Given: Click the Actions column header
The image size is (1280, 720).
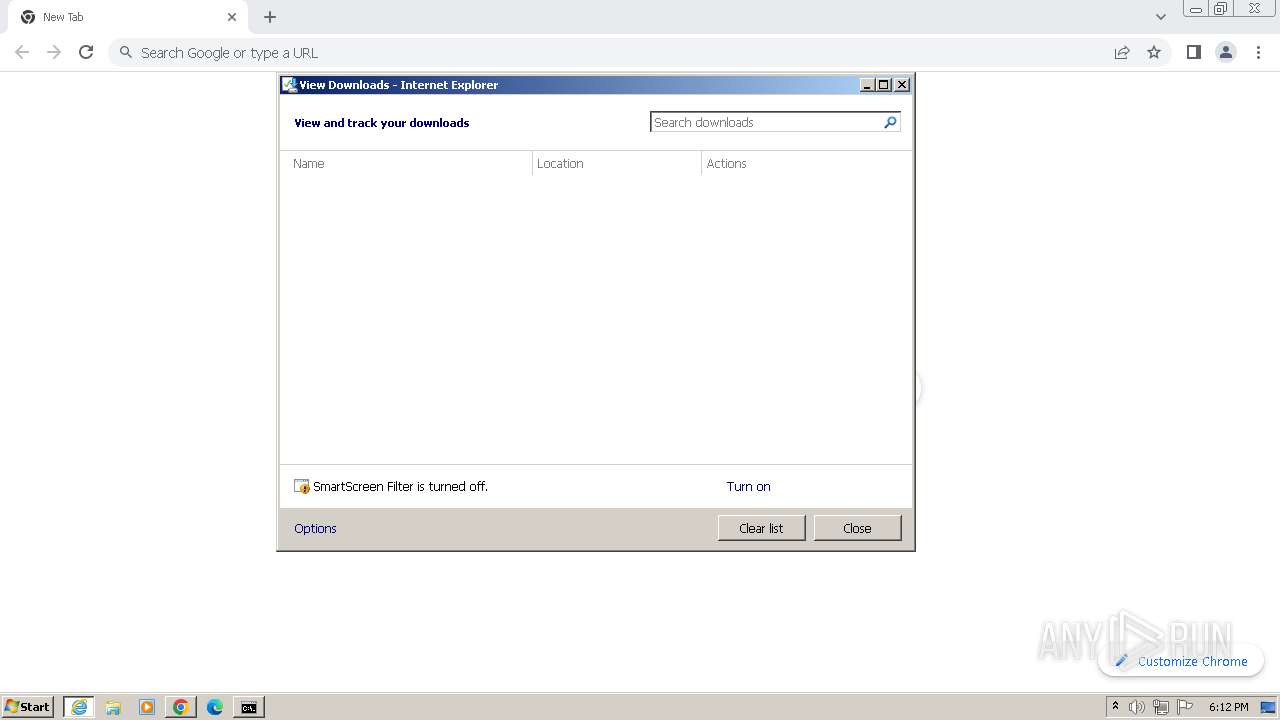Looking at the screenshot, I should point(806,163).
